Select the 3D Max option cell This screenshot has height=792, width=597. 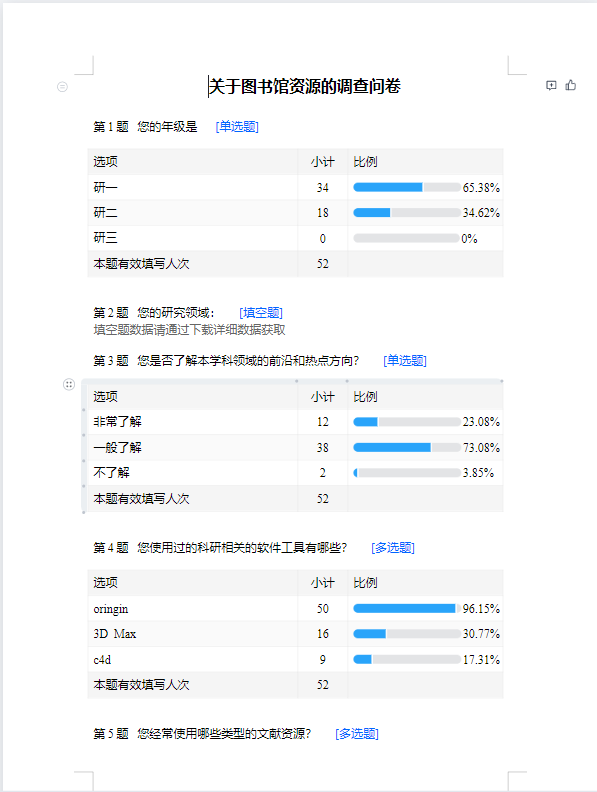click(192, 634)
